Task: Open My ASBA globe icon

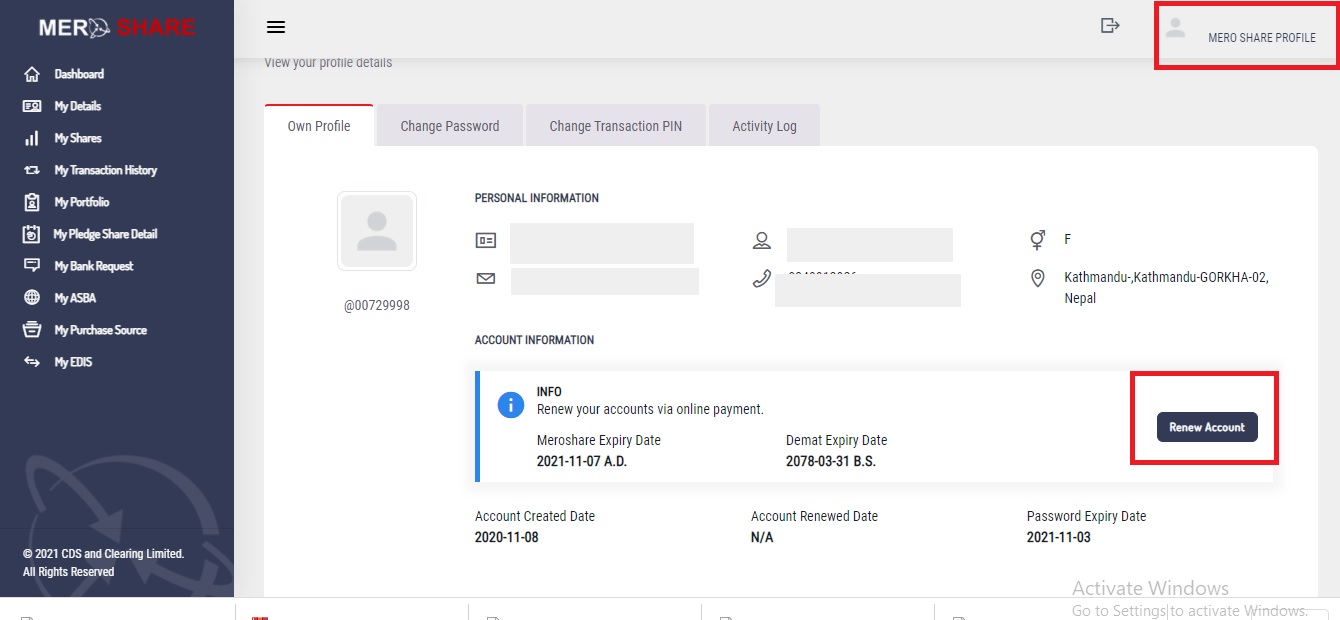Action: pos(32,298)
